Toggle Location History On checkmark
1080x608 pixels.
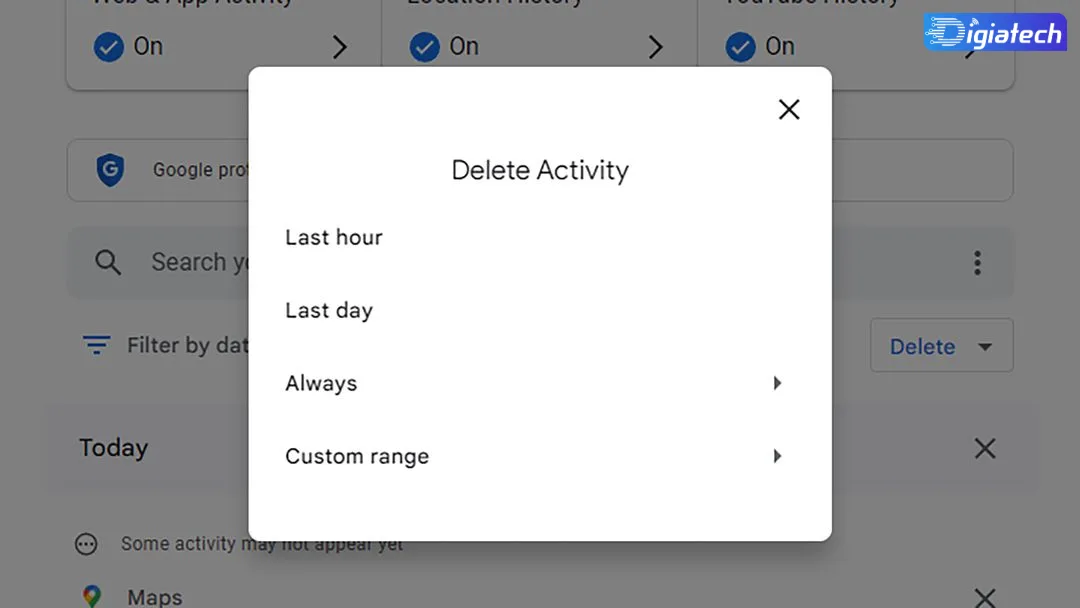point(424,47)
